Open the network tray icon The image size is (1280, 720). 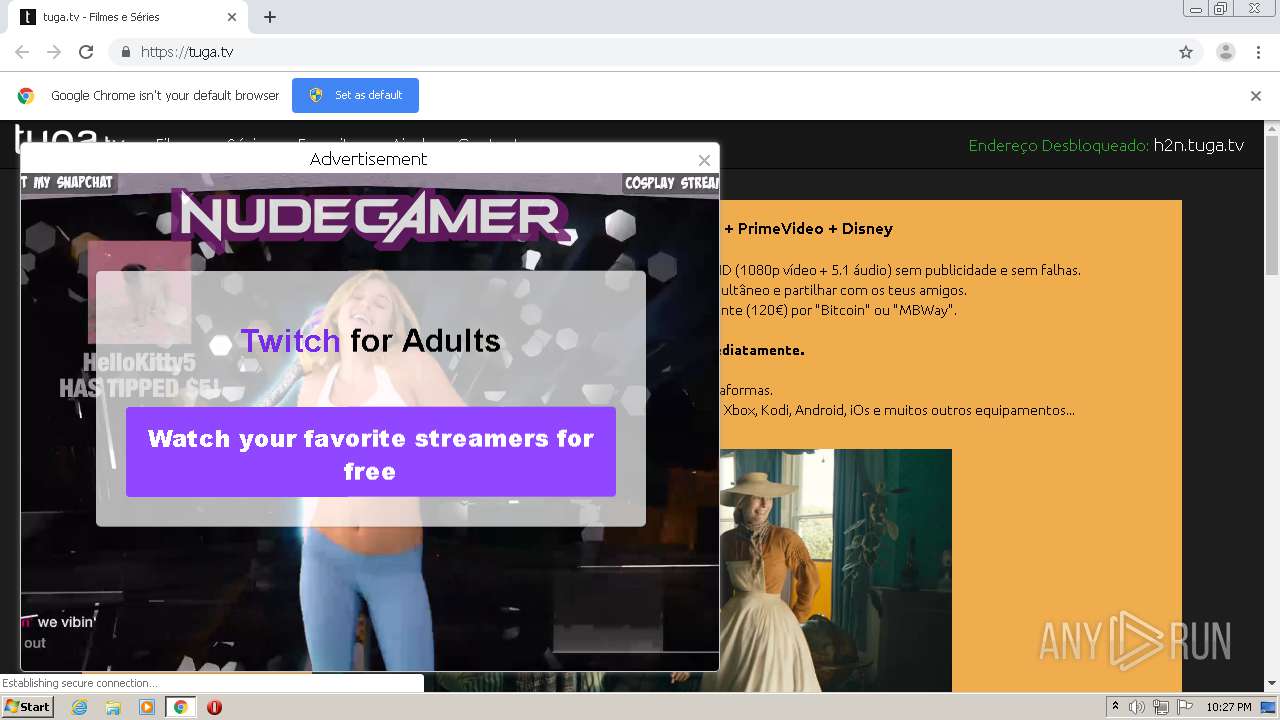pos(1161,707)
